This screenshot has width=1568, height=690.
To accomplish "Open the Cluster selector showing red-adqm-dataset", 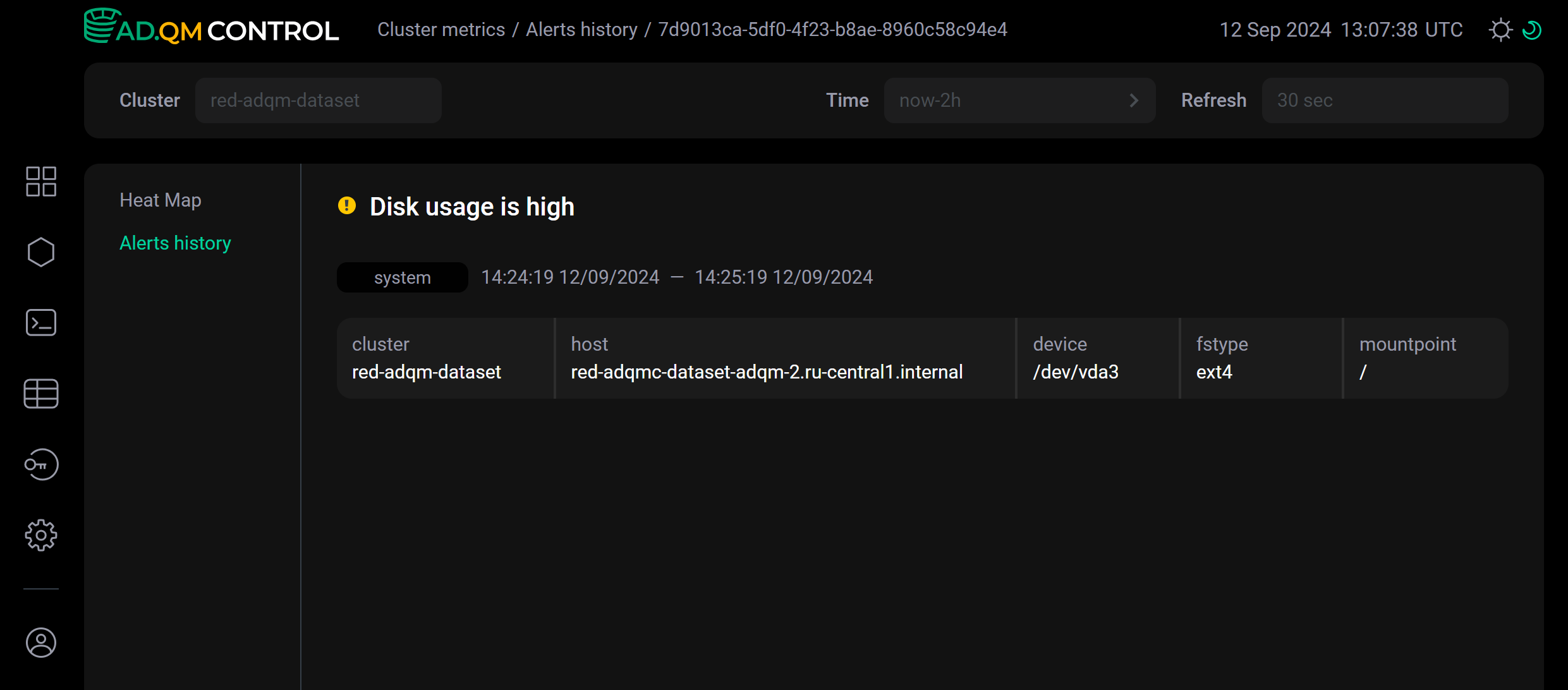I will click(x=318, y=100).
